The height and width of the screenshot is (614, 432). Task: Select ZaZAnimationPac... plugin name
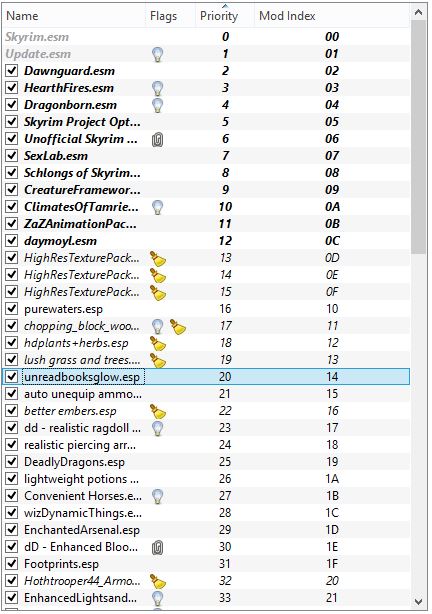(x=80, y=224)
